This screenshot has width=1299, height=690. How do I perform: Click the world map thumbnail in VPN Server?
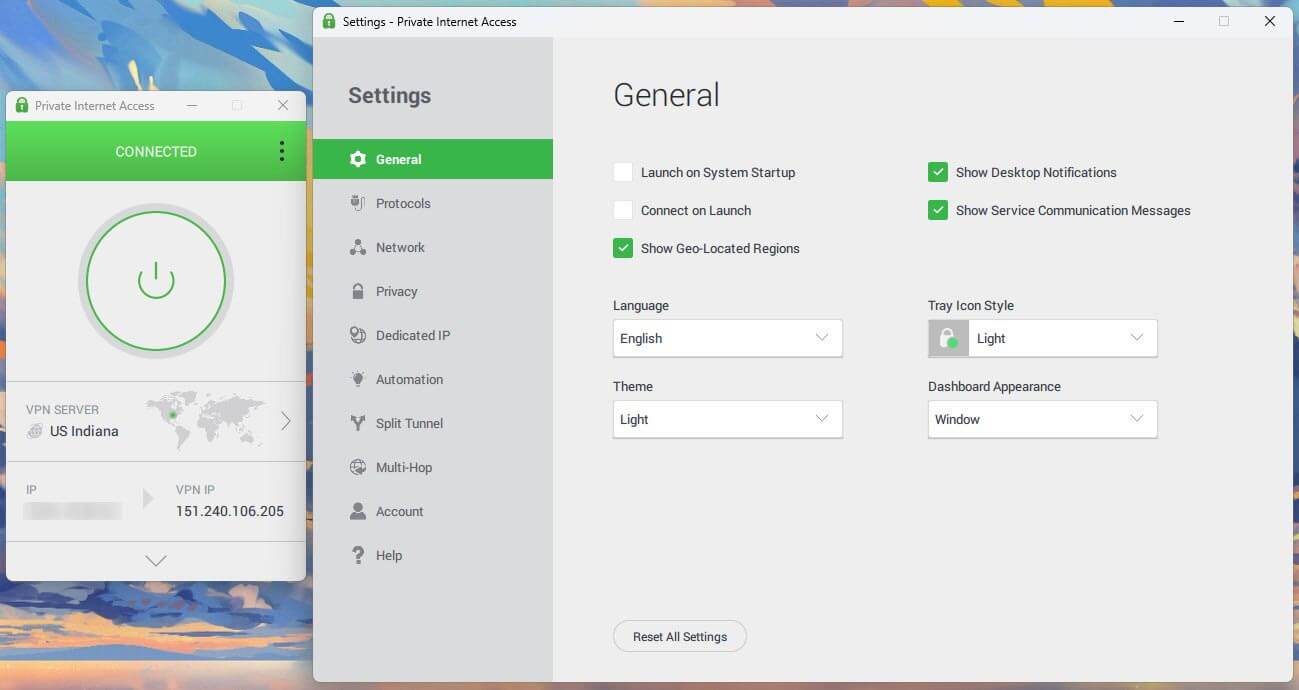(x=205, y=420)
